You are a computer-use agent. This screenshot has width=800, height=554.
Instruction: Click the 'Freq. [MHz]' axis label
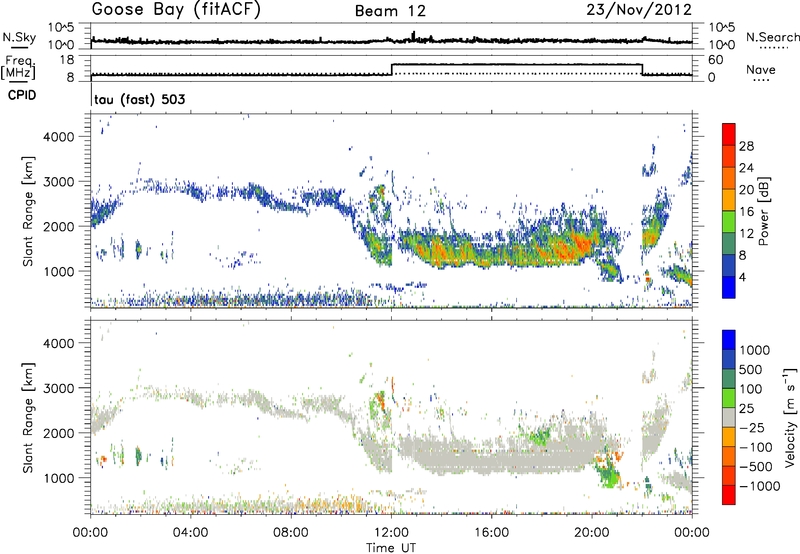(x=19, y=67)
